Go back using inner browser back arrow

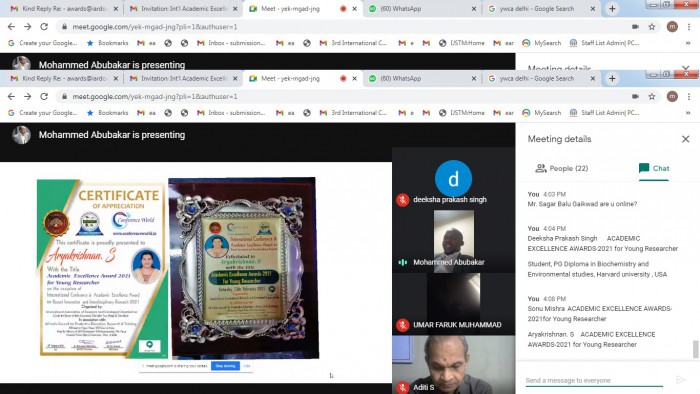(x=11, y=96)
